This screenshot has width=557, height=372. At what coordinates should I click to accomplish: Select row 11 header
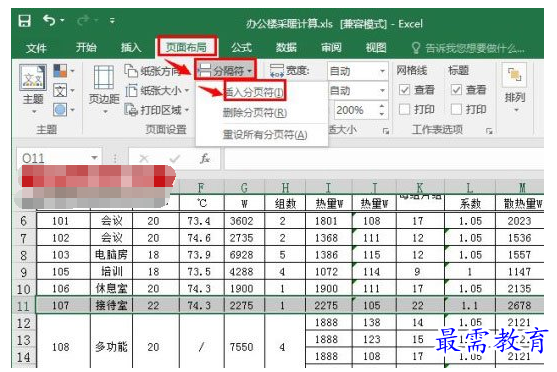(23, 306)
